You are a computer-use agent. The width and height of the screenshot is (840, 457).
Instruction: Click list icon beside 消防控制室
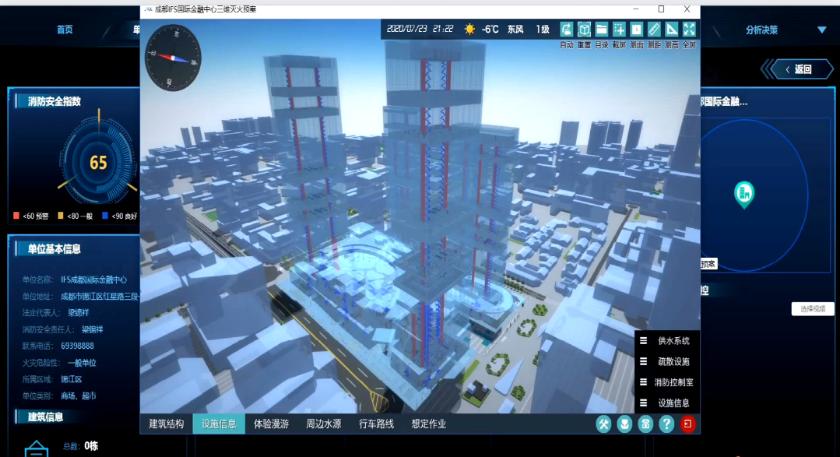coord(643,382)
